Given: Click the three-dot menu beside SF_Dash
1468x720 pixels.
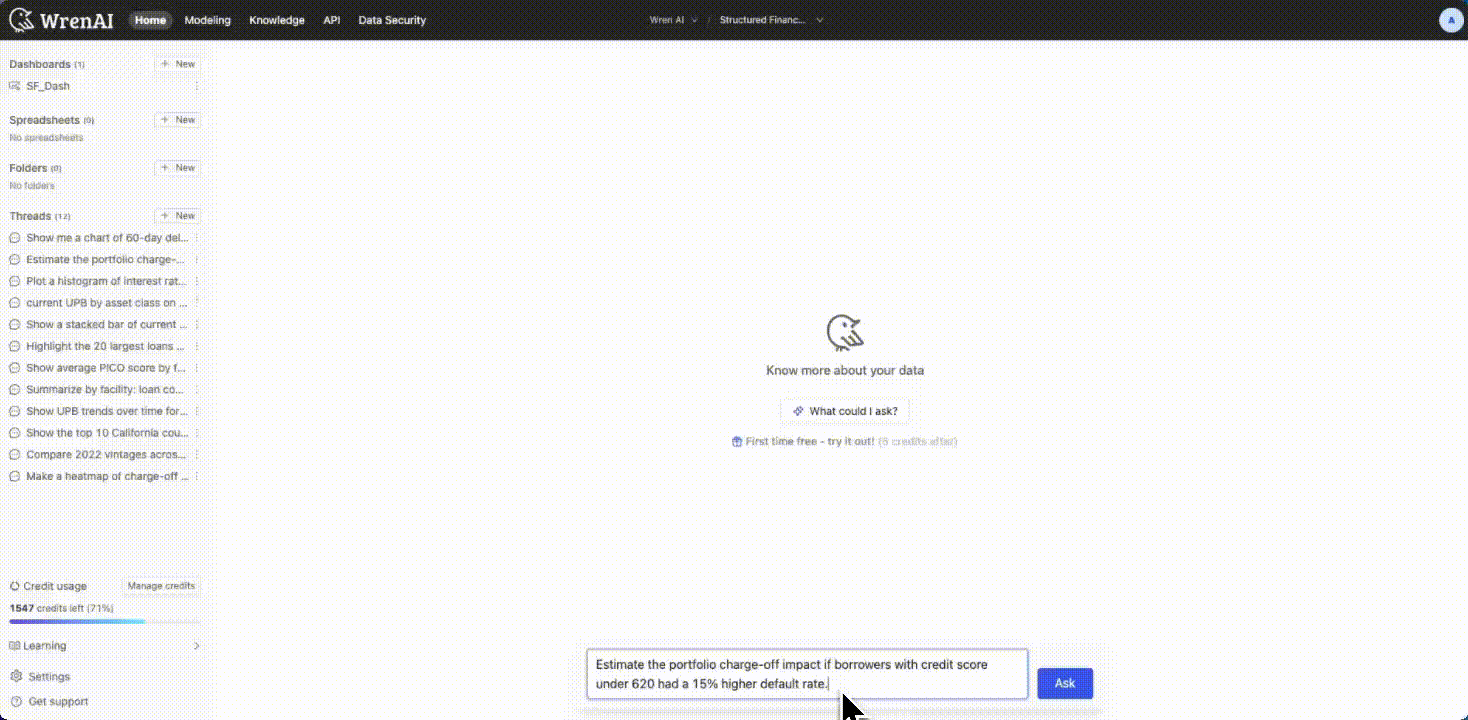Looking at the screenshot, I should coord(196,86).
